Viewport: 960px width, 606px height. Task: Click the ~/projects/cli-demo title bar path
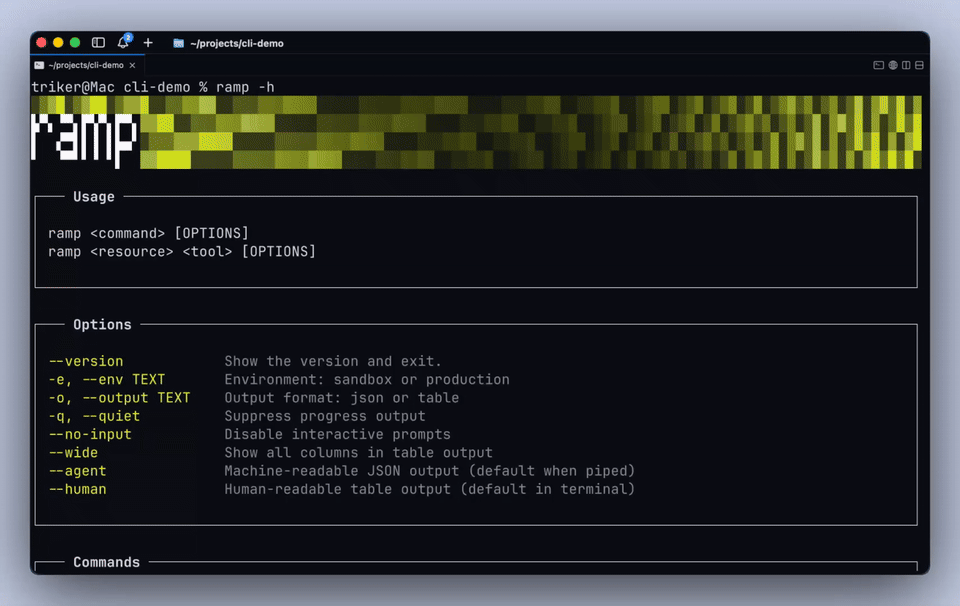tap(236, 43)
